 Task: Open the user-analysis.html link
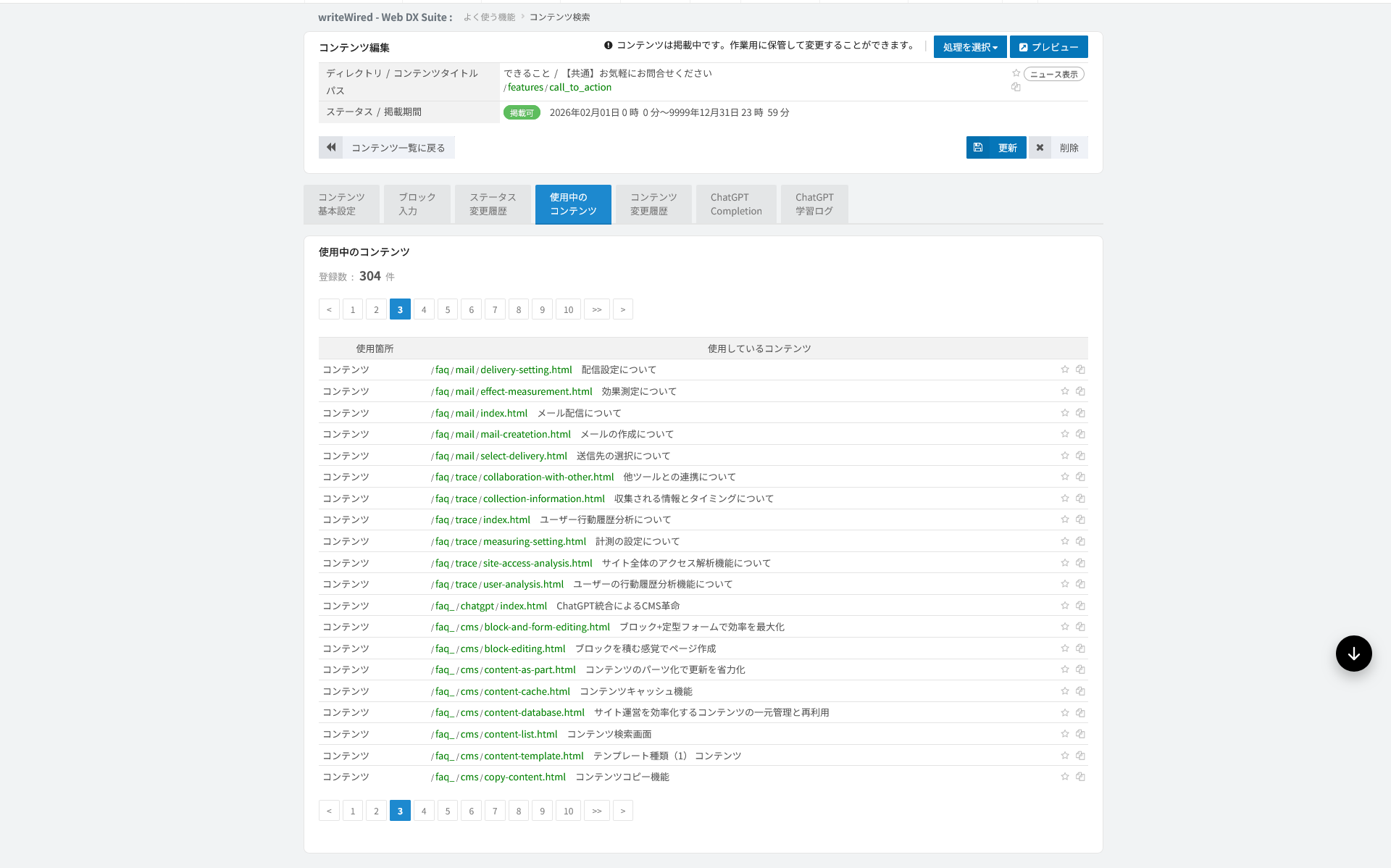(x=523, y=584)
